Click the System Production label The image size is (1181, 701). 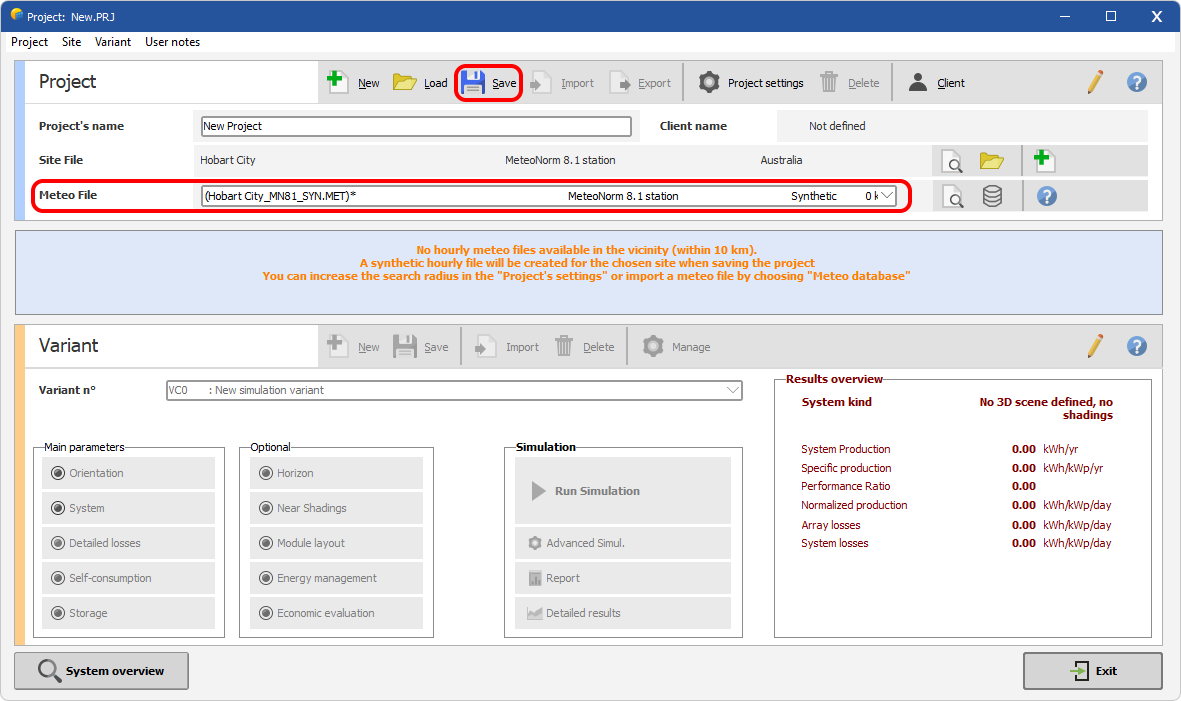point(845,450)
